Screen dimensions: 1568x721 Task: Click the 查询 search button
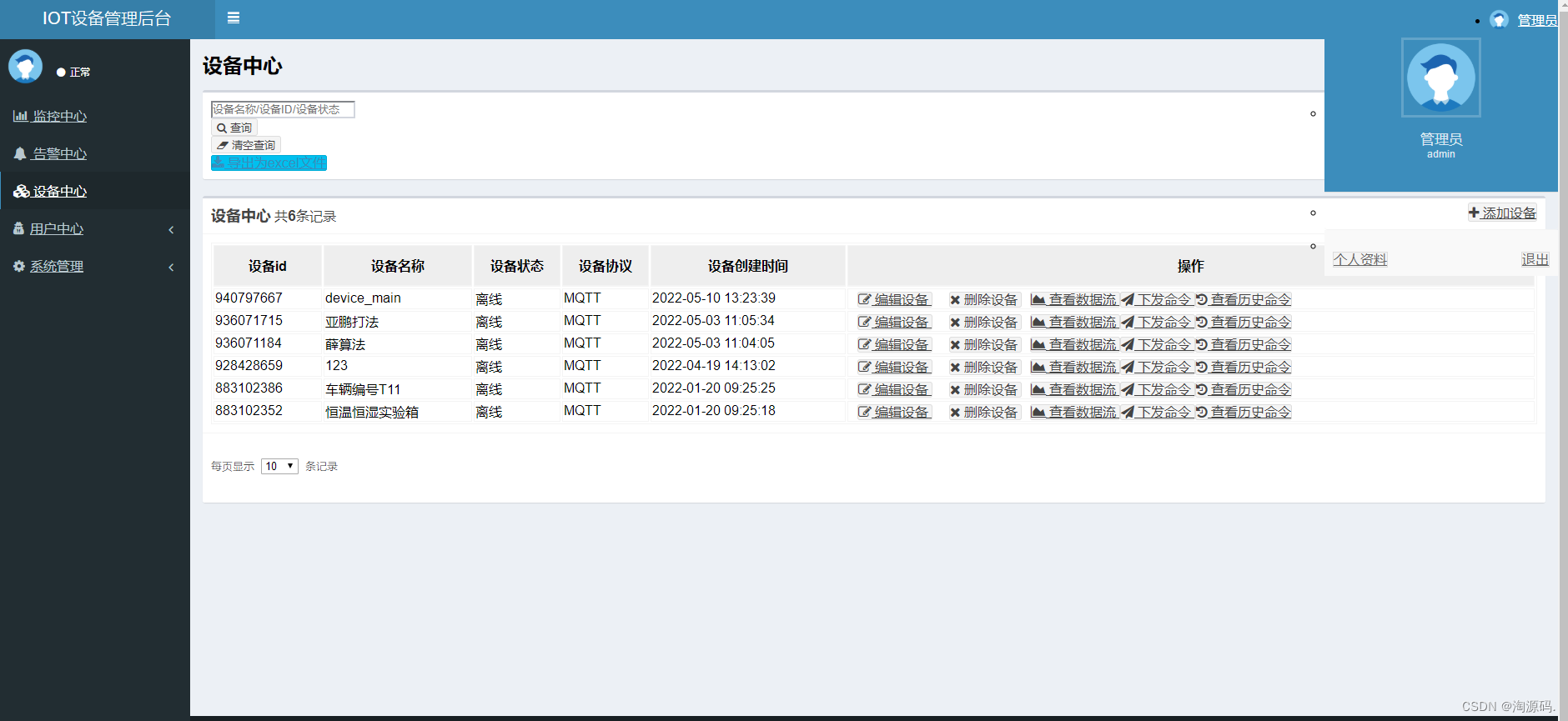pyautogui.click(x=234, y=128)
